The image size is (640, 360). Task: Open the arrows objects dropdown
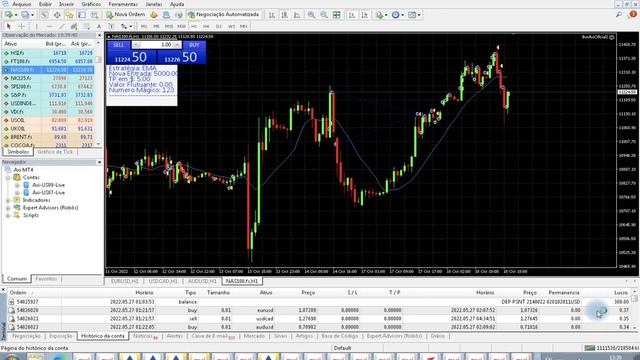(126, 27)
